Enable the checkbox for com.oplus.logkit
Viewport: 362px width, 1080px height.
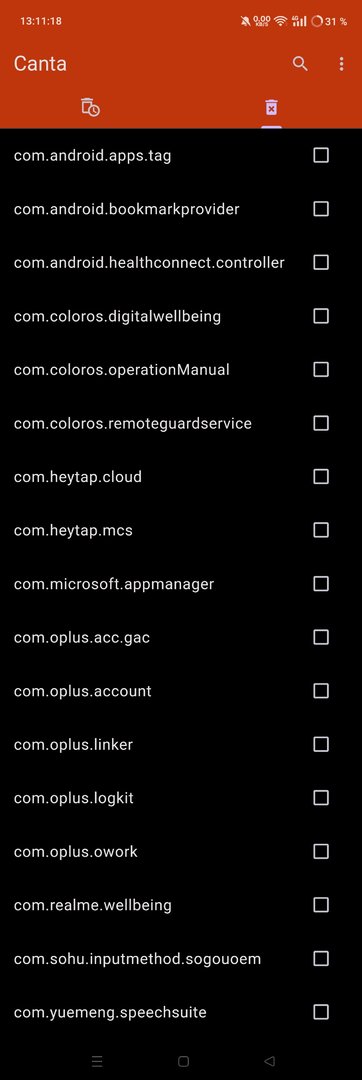coord(321,798)
